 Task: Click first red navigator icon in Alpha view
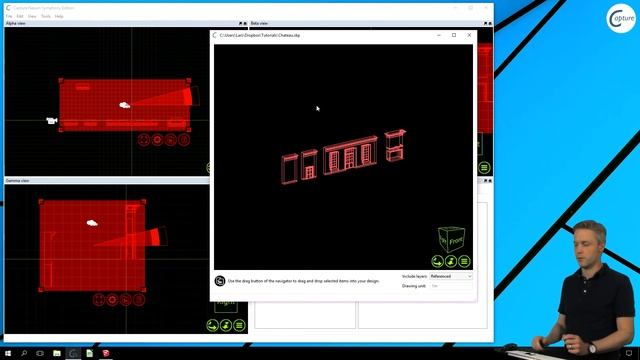pyautogui.click(x=144, y=140)
